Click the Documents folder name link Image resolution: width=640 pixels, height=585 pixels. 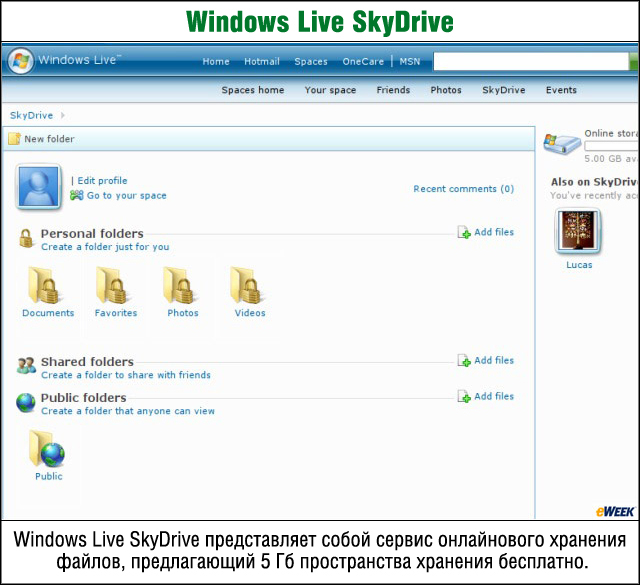pyautogui.click(x=48, y=313)
